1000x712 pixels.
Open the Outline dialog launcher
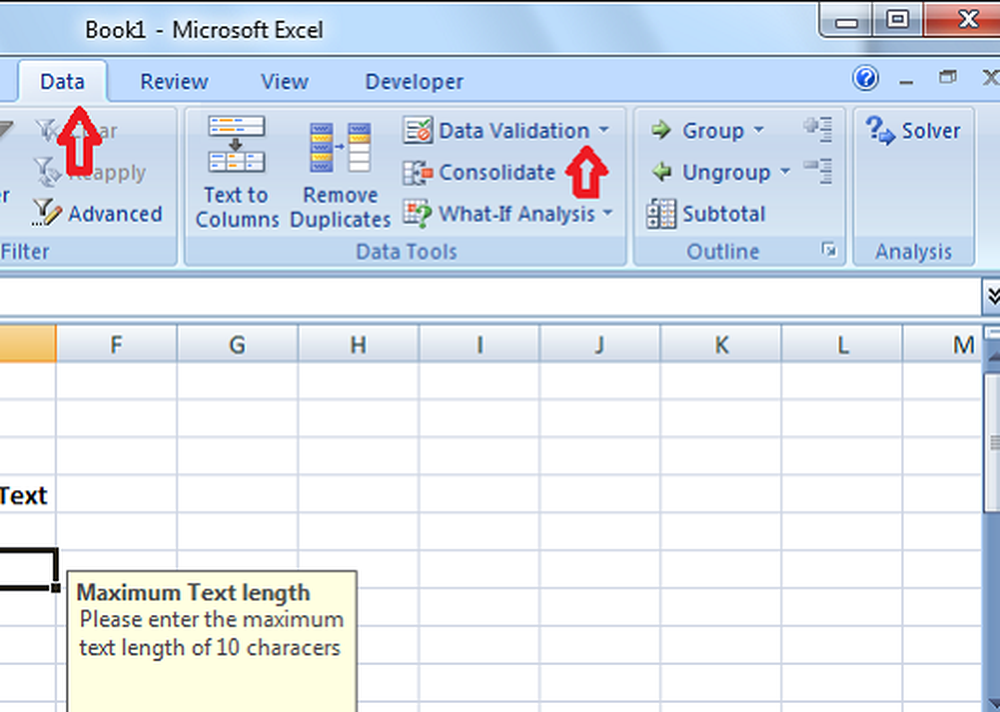(x=829, y=249)
